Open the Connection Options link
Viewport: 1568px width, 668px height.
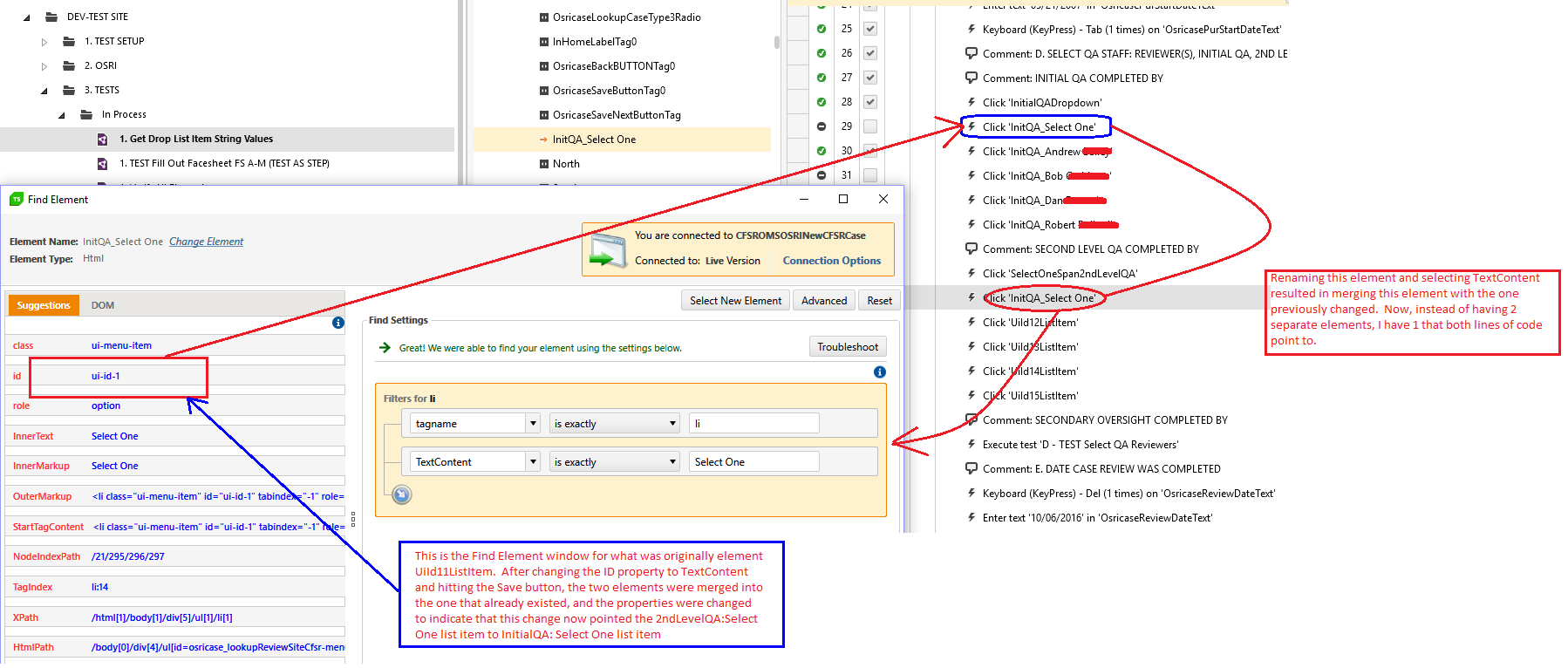click(831, 261)
